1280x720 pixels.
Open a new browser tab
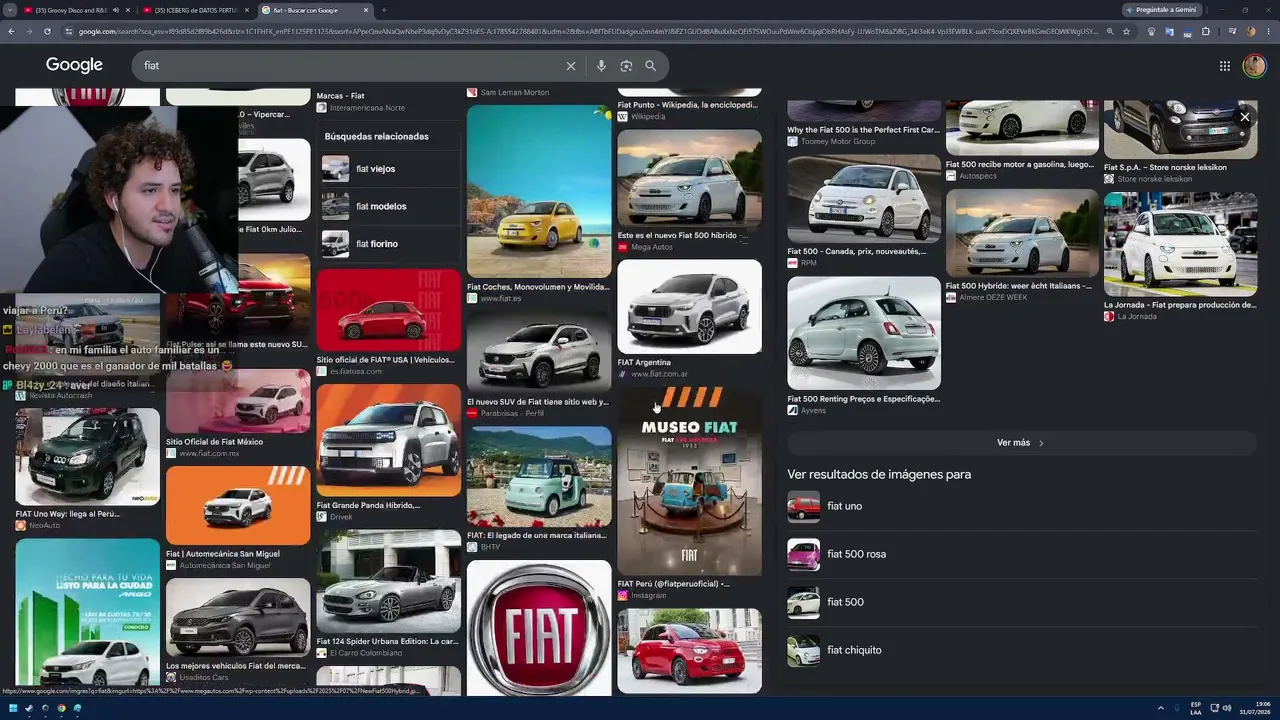click(x=384, y=10)
